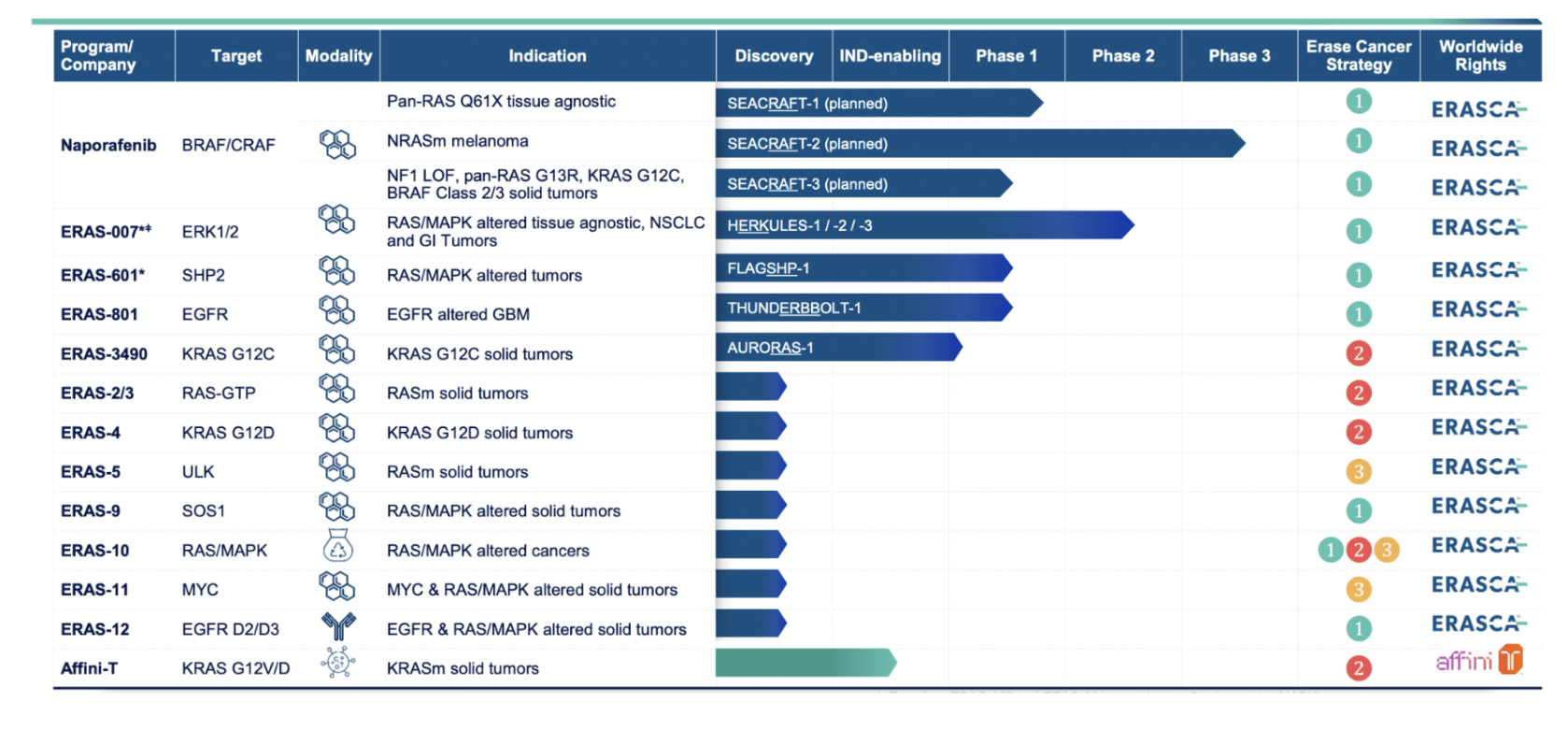Click the Worldwide Rights column header
This screenshot has height=731, width=1568.
coord(1481,55)
